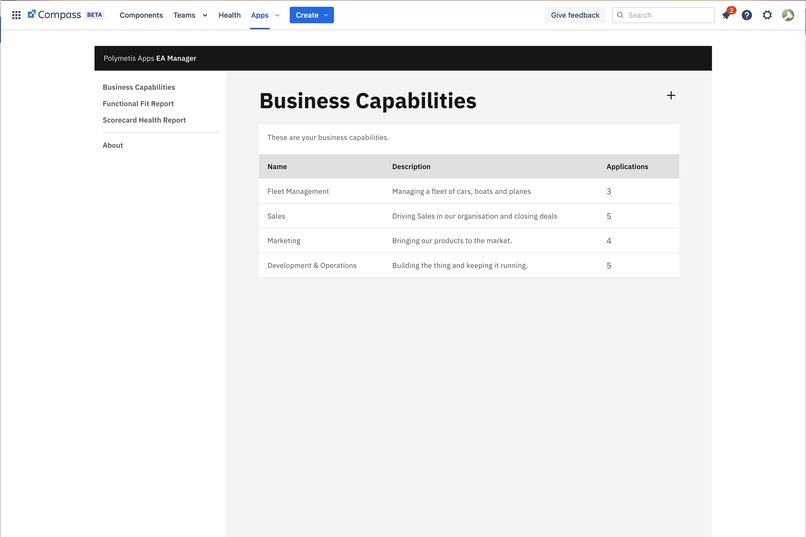Click the applications count for Marketing
806x537 pixels.
609,240
